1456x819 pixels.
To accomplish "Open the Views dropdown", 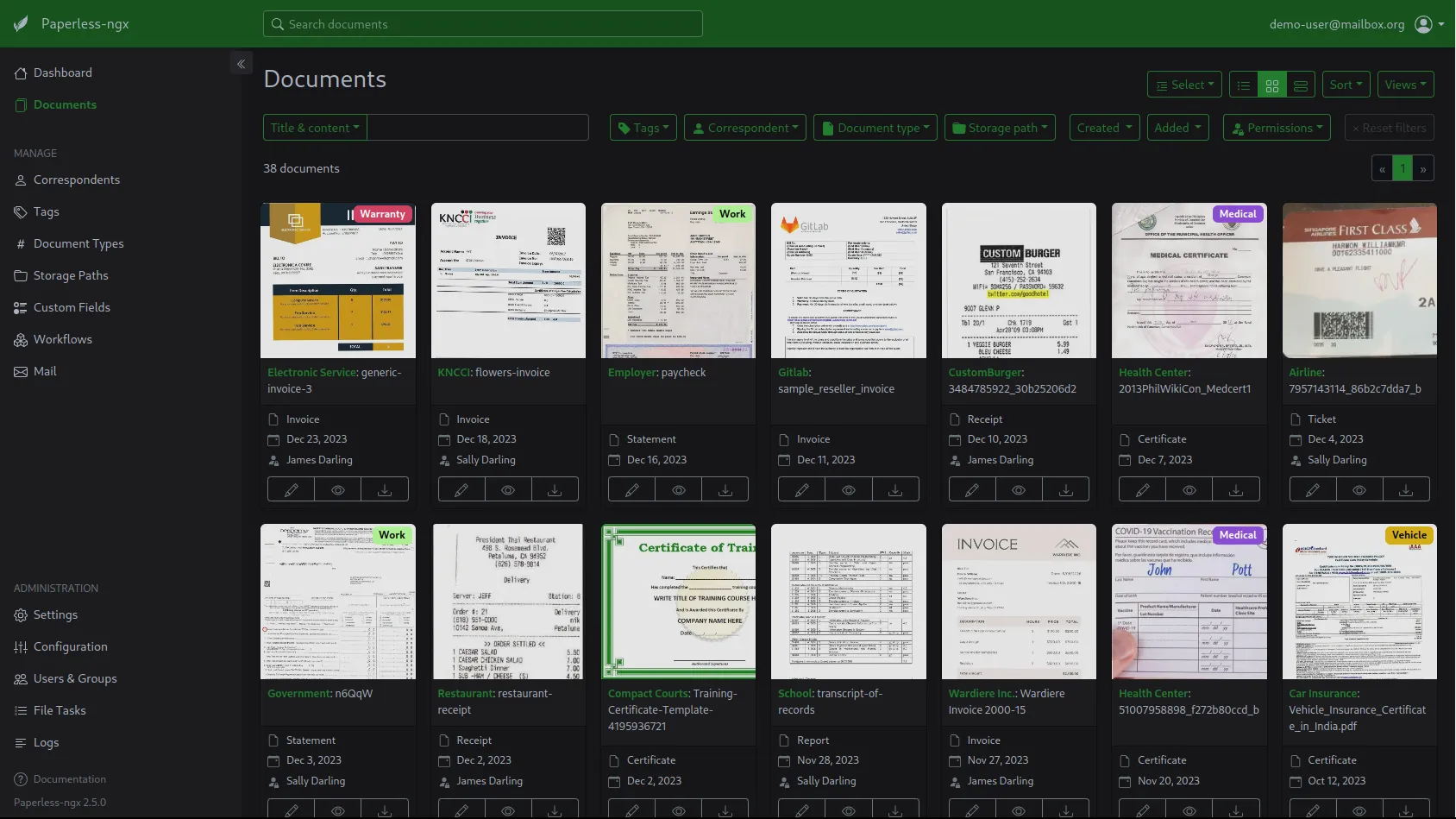I will click(1405, 84).
